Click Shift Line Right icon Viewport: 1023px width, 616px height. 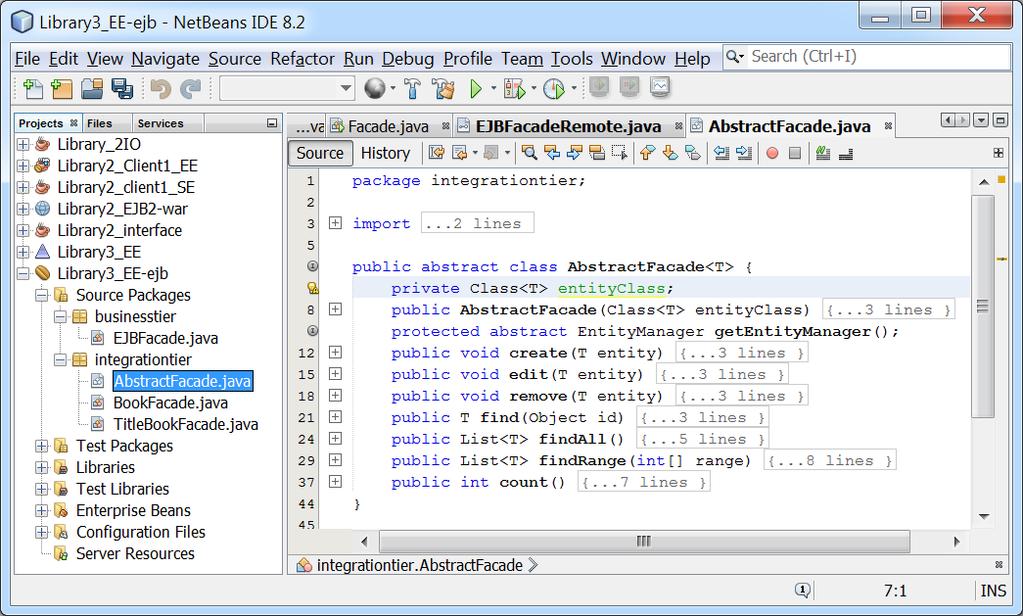tap(744, 153)
